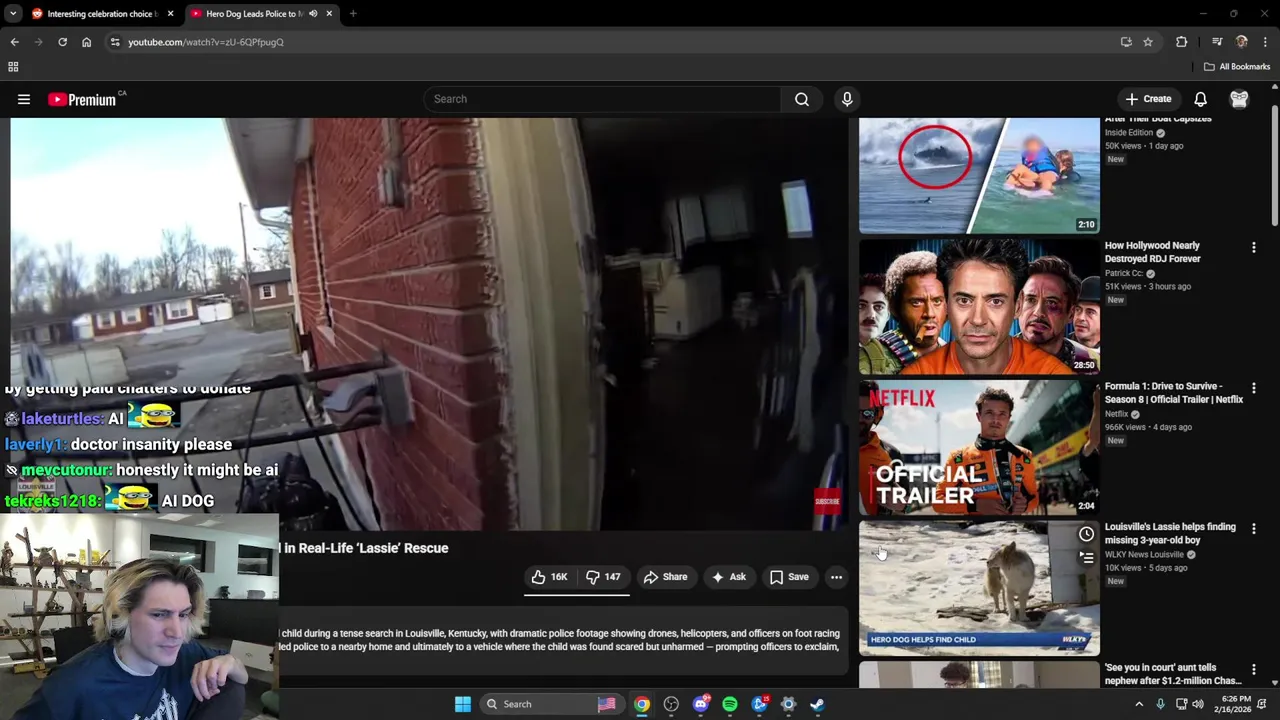Install app icon in address bar
The height and width of the screenshot is (720, 1280).
[x=1126, y=42]
